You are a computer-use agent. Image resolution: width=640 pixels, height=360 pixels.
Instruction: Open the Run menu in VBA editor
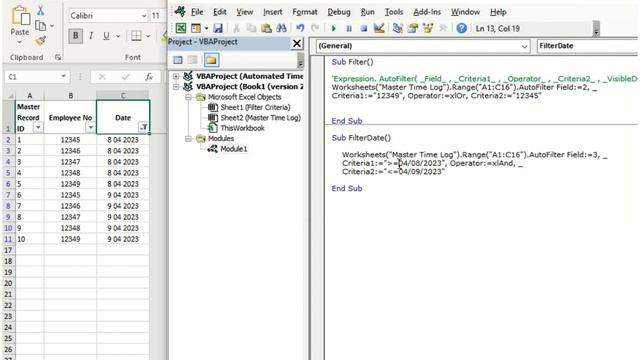point(367,12)
